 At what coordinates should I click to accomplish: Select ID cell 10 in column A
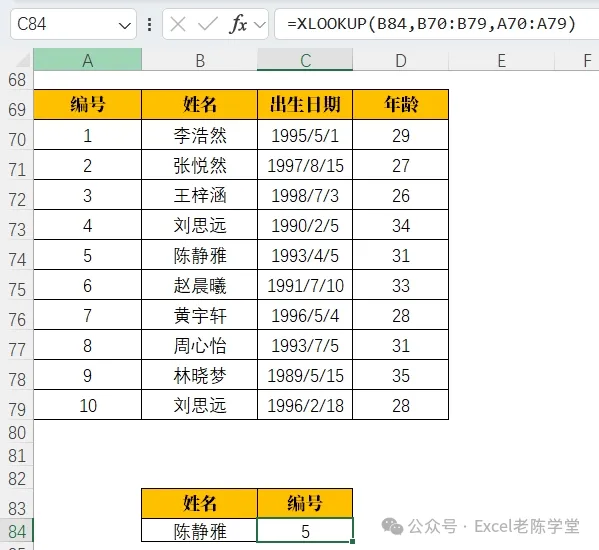(x=87, y=405)
